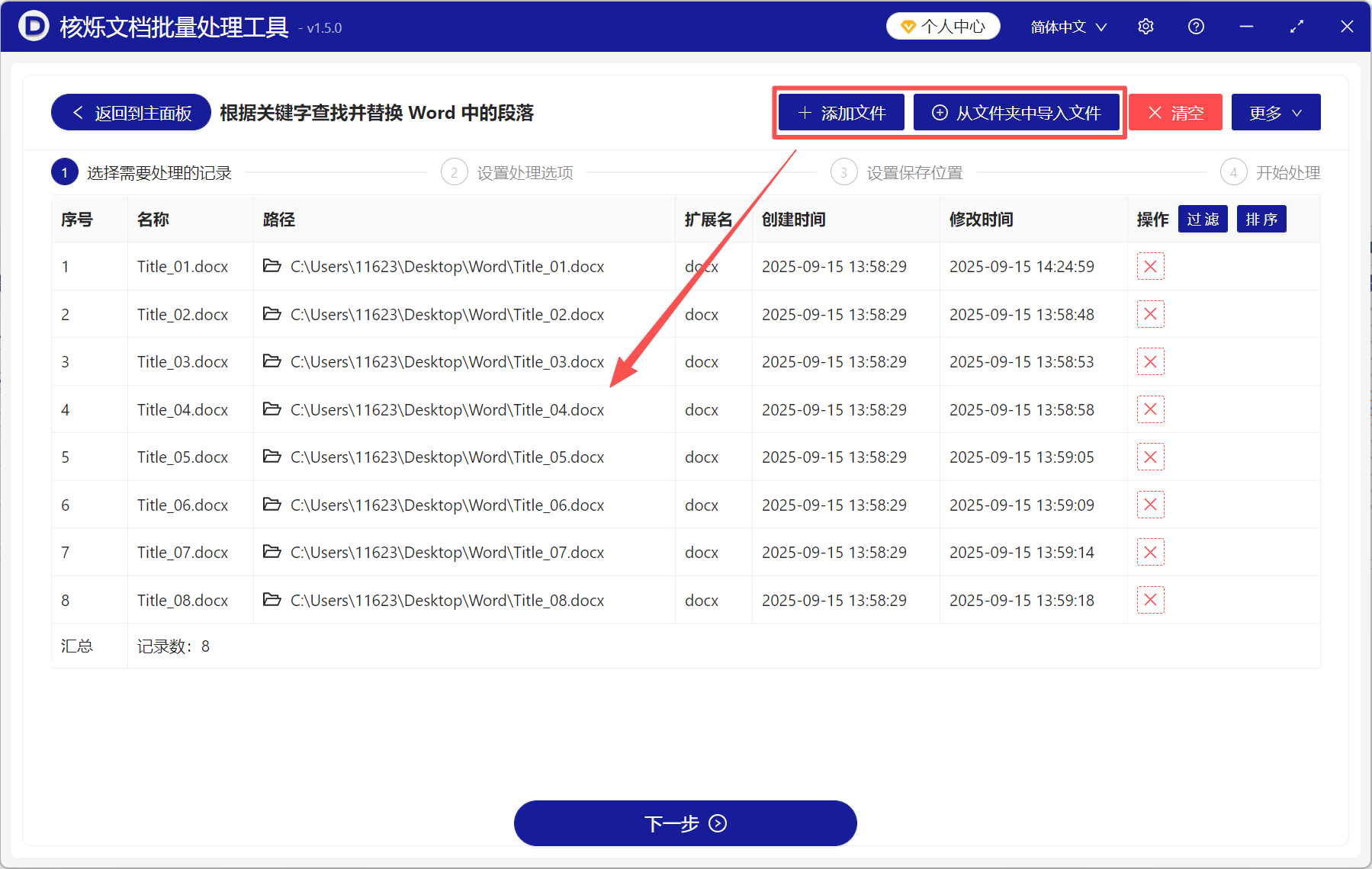
Task: Open the settings gear icon
Action: tap(1145, 26)
